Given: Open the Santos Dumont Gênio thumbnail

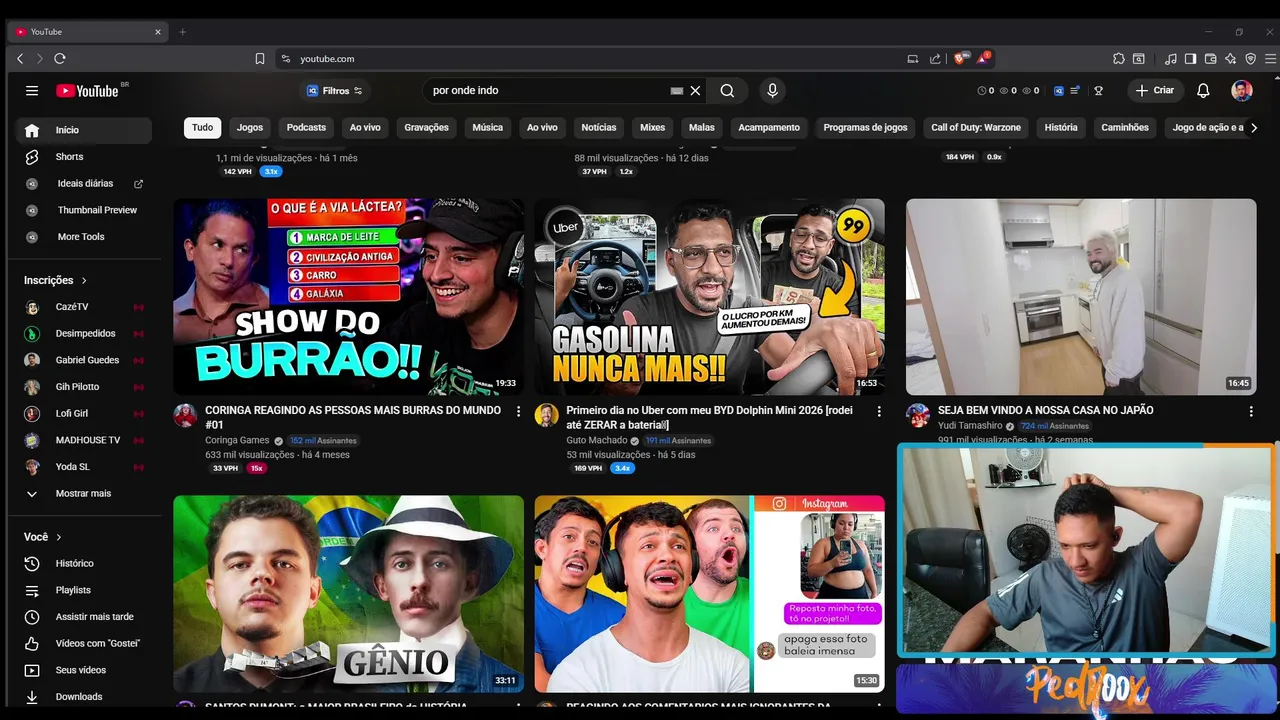Looking at the screenshot, I should (348, 594).
